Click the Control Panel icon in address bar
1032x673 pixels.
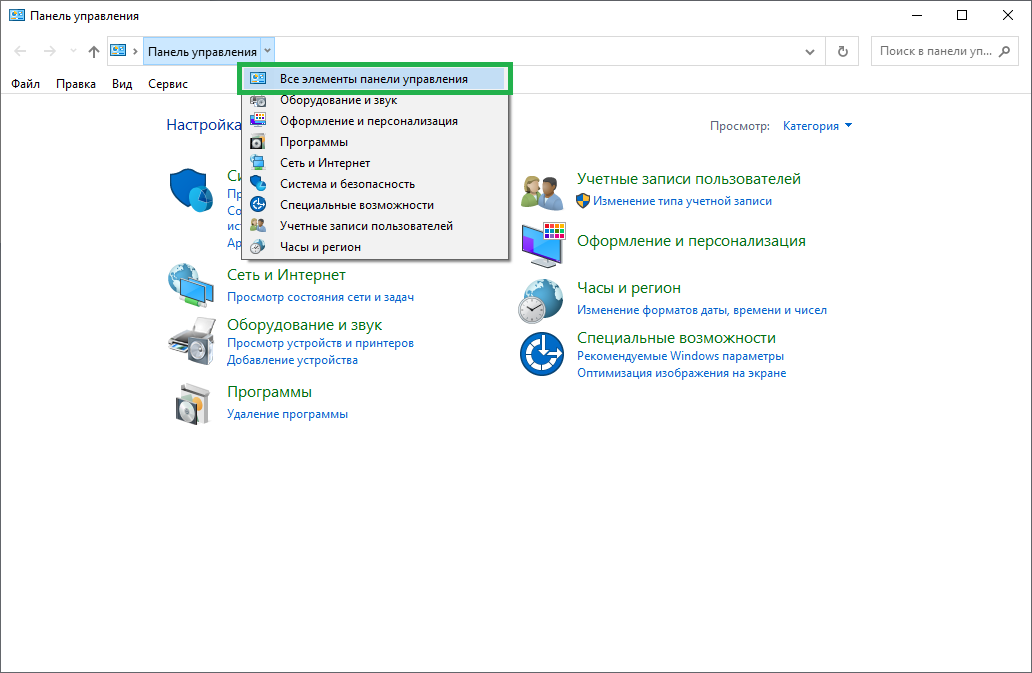tap(118, 51)
